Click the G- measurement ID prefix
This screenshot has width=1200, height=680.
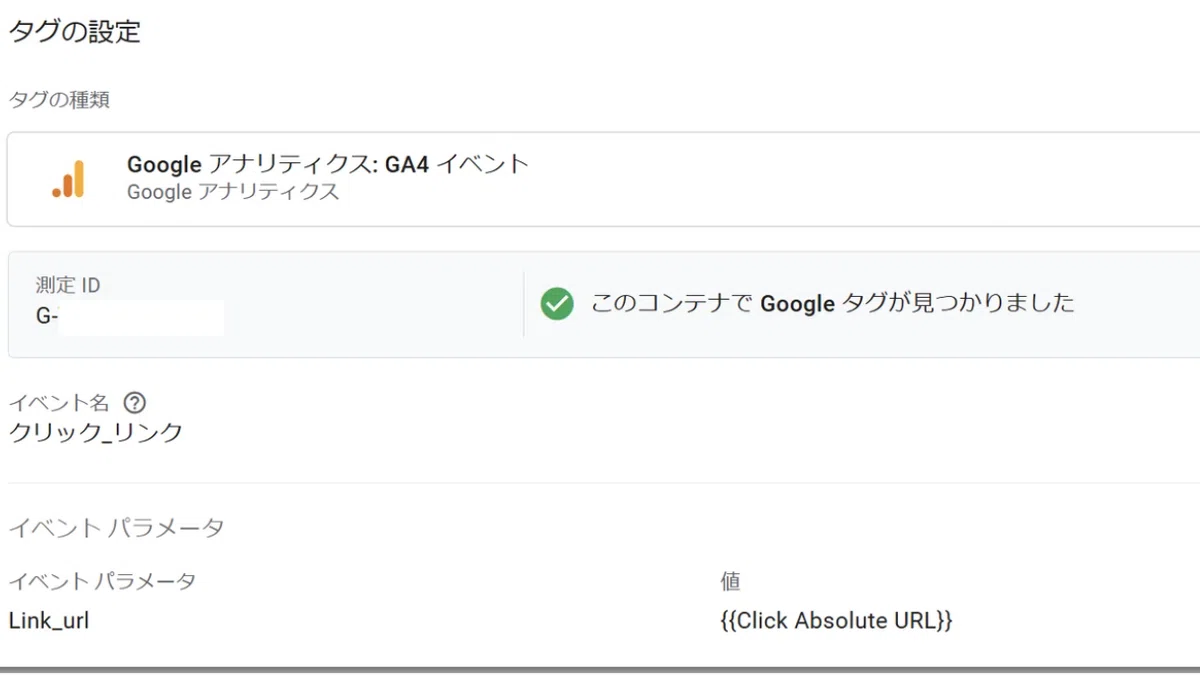[46, 318]
